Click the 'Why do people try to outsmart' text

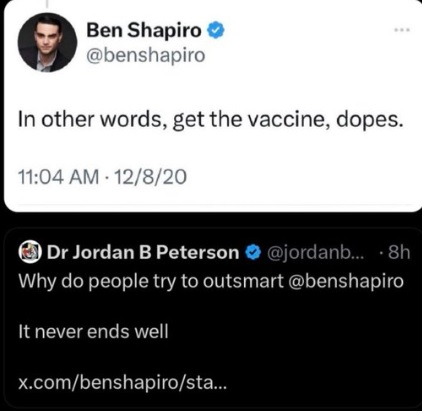point(151,281)
